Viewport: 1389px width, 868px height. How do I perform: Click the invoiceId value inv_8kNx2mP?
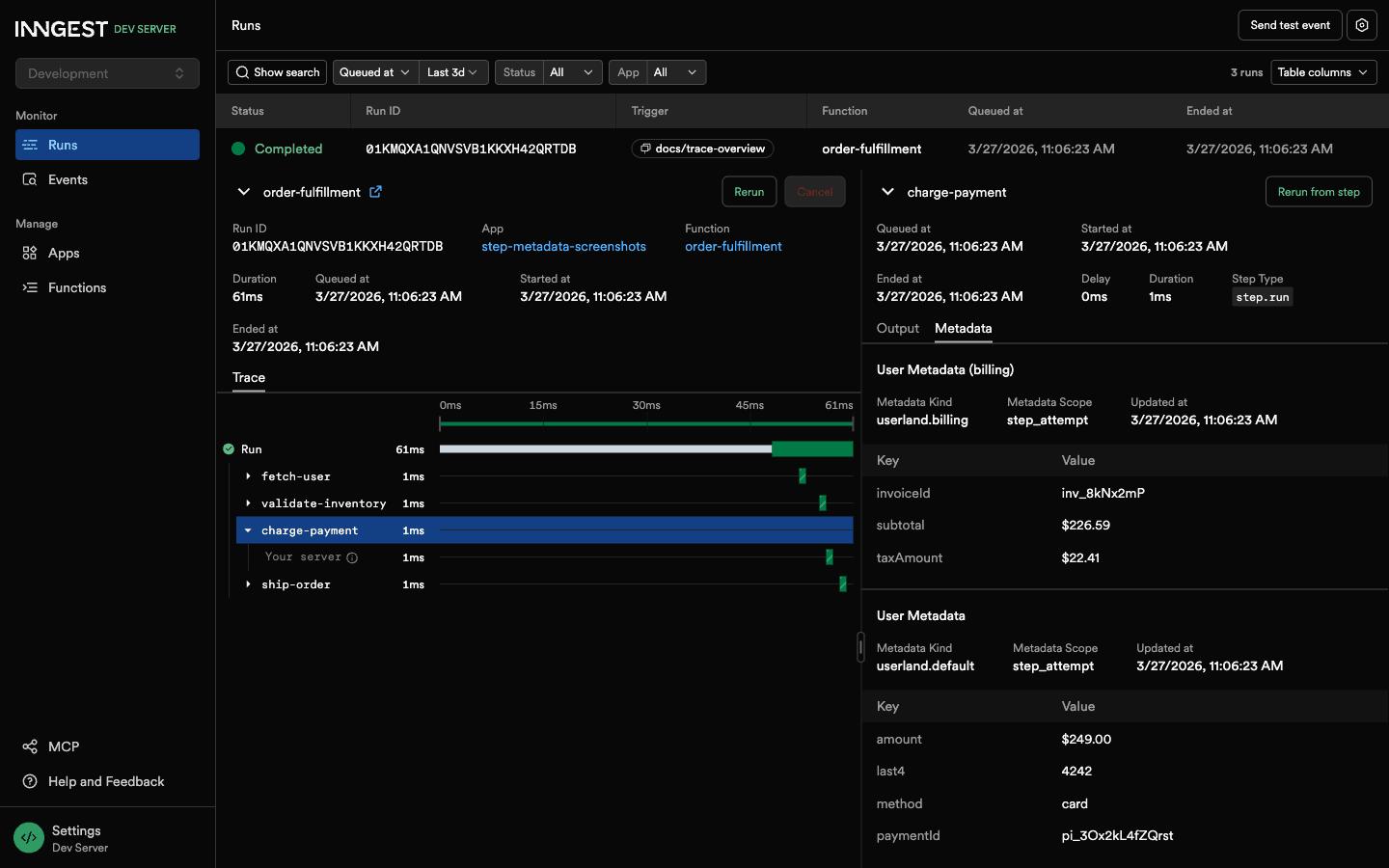coord(1103,493)
